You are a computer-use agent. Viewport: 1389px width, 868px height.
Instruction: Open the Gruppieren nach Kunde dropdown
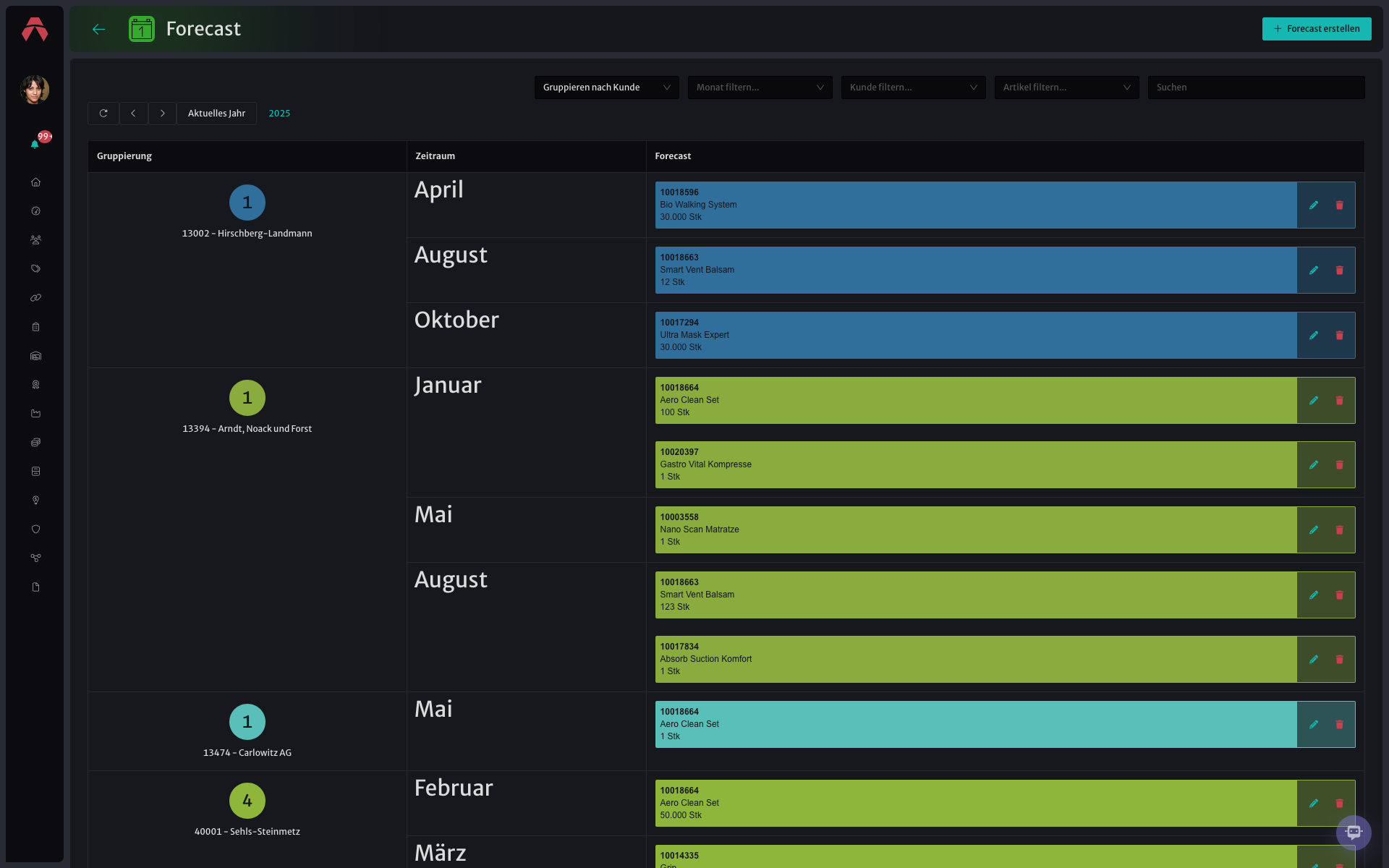[606, 88]
